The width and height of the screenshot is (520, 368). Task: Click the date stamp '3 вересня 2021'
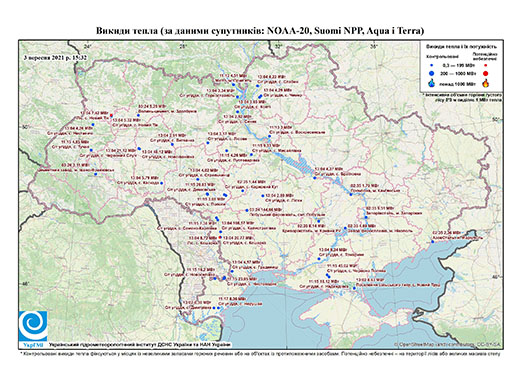point(47,57)
